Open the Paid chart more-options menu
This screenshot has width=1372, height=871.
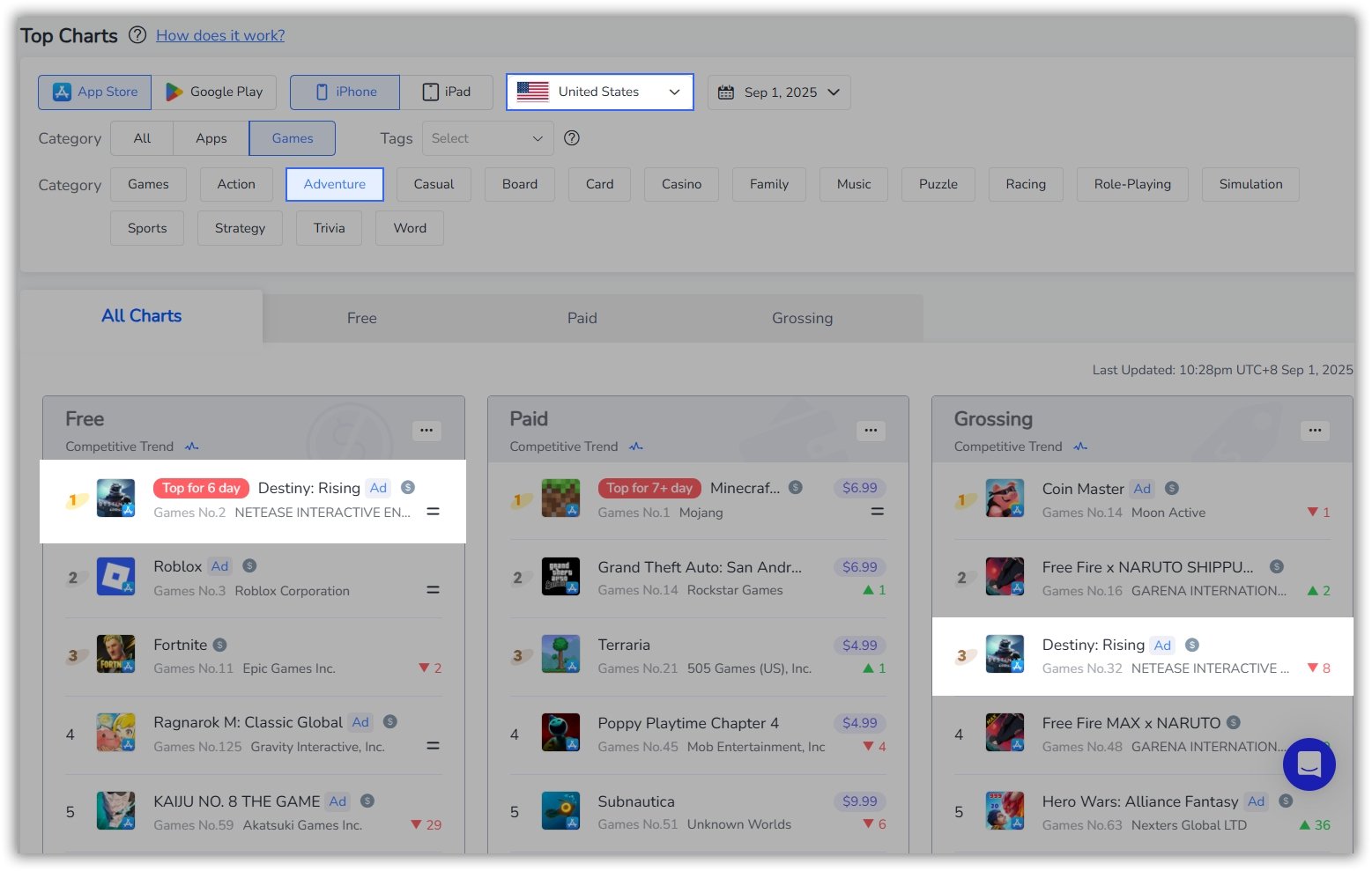point(871,431)
